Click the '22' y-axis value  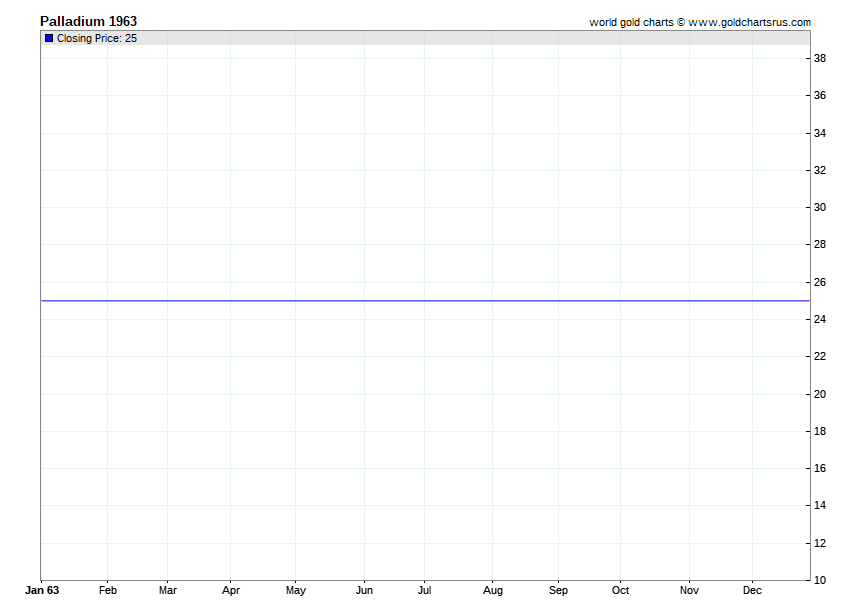[820, 356]
